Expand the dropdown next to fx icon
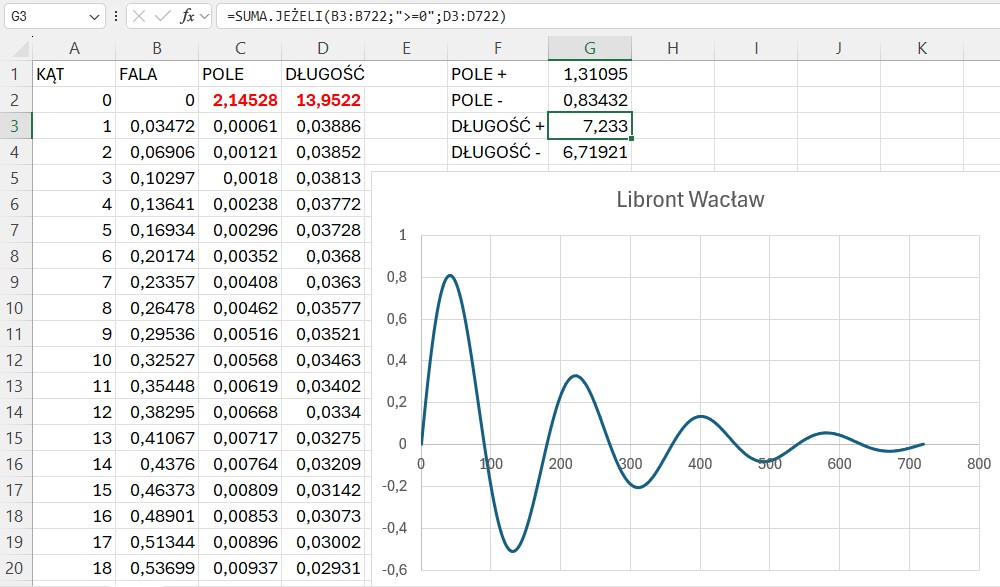The height and width of the screenshot is (587, 1000). pyautogui.click(x=204, y=17)
